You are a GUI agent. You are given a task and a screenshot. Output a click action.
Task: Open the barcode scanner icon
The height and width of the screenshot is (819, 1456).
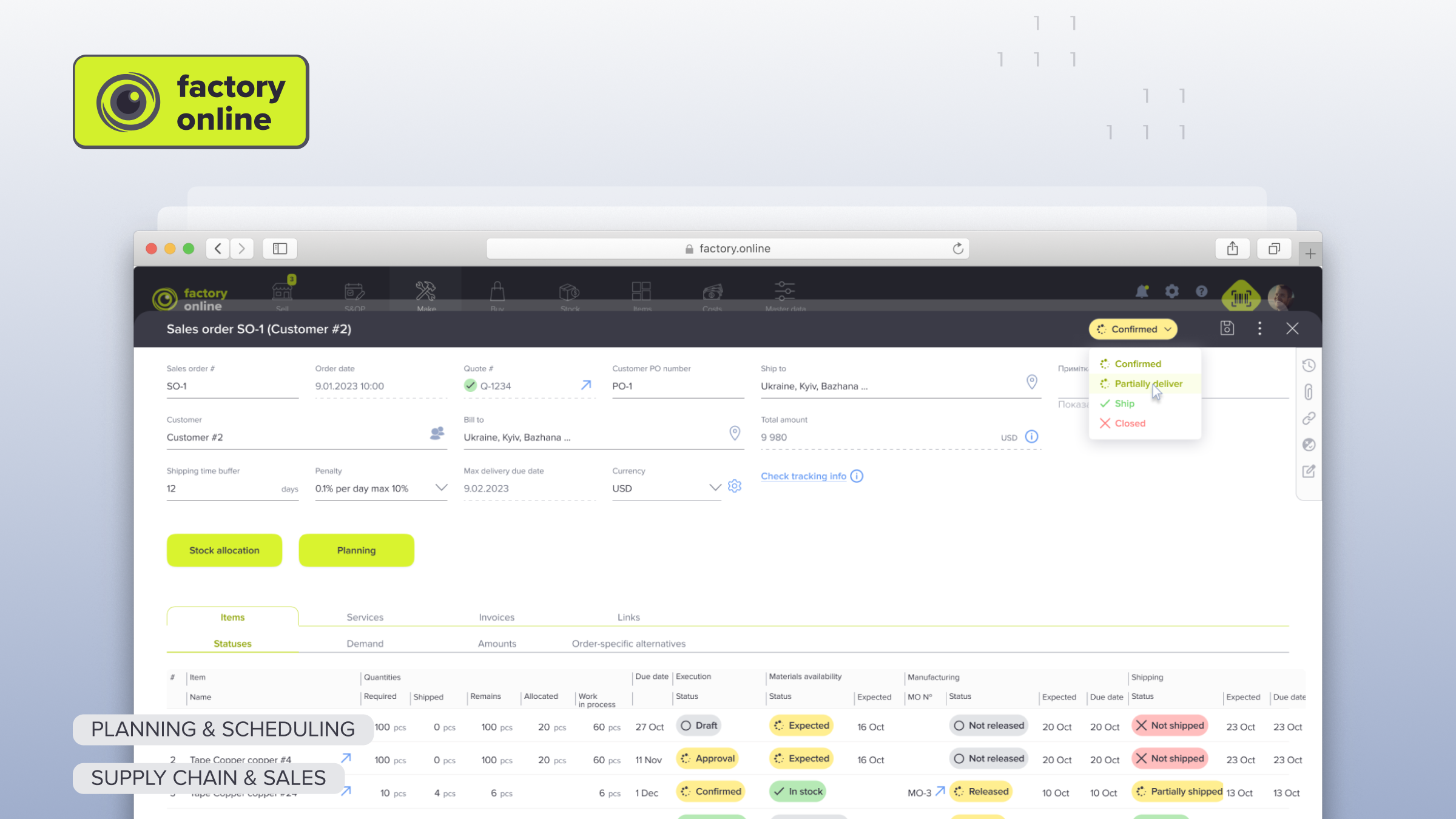click(x=1241, y=297)
